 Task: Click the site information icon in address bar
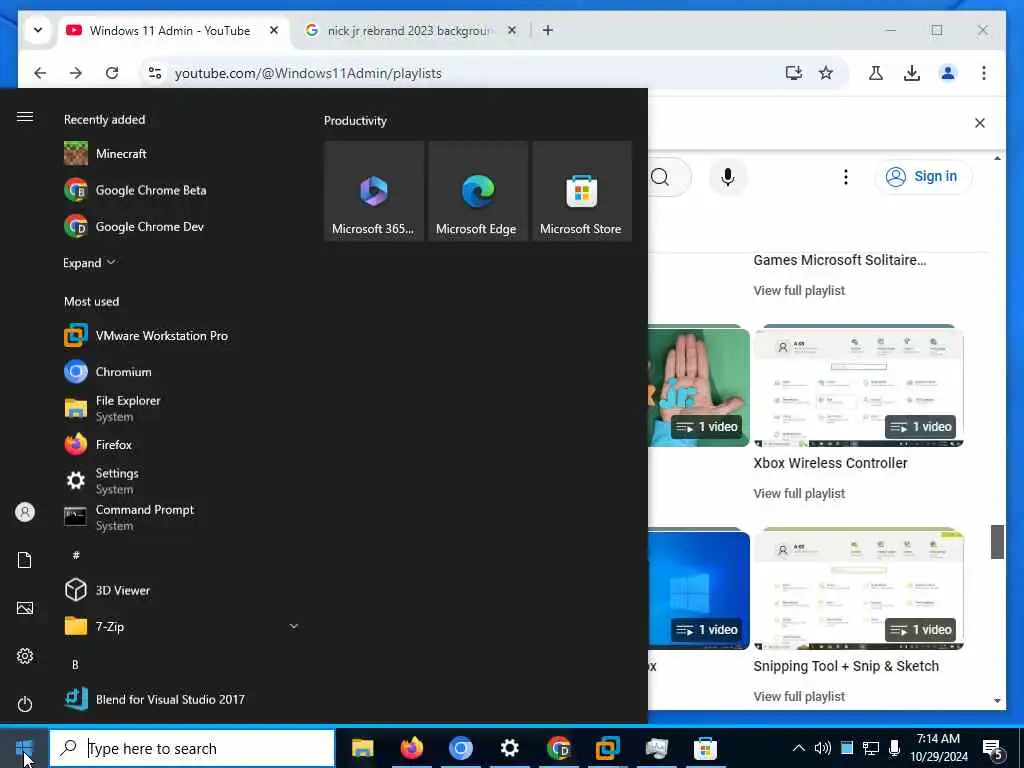coord(155,73)
